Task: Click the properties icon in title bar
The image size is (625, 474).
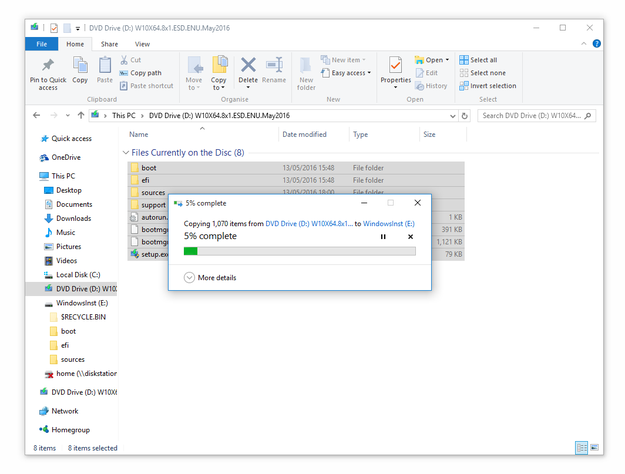Action: click(x=54, y=28)
